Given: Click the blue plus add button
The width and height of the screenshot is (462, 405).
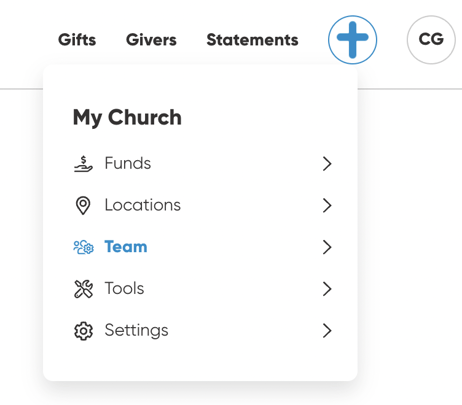Looking at the screenshot, I should point(352,40).
